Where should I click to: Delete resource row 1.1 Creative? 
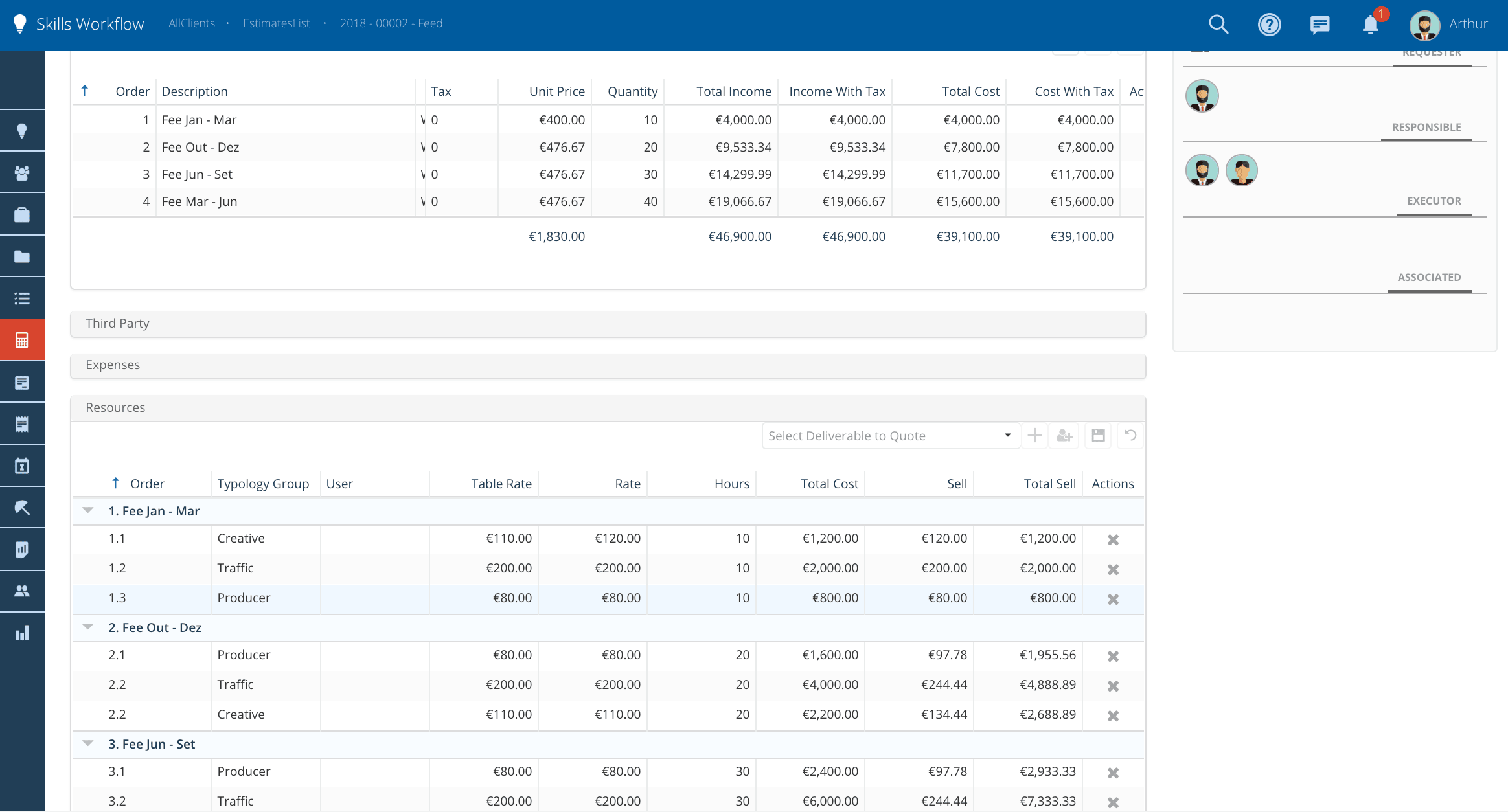1113,539
